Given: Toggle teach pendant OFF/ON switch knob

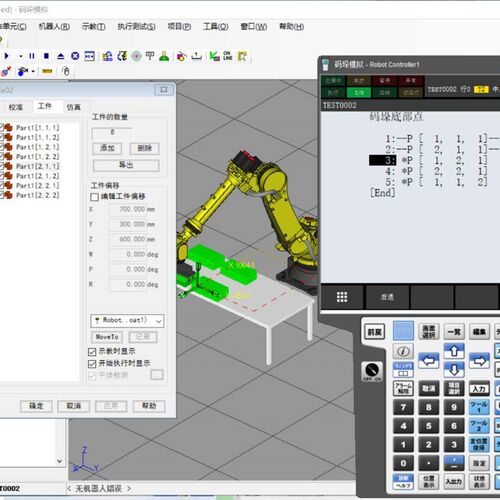Looking at the screenshot, I should coord(372,371).
